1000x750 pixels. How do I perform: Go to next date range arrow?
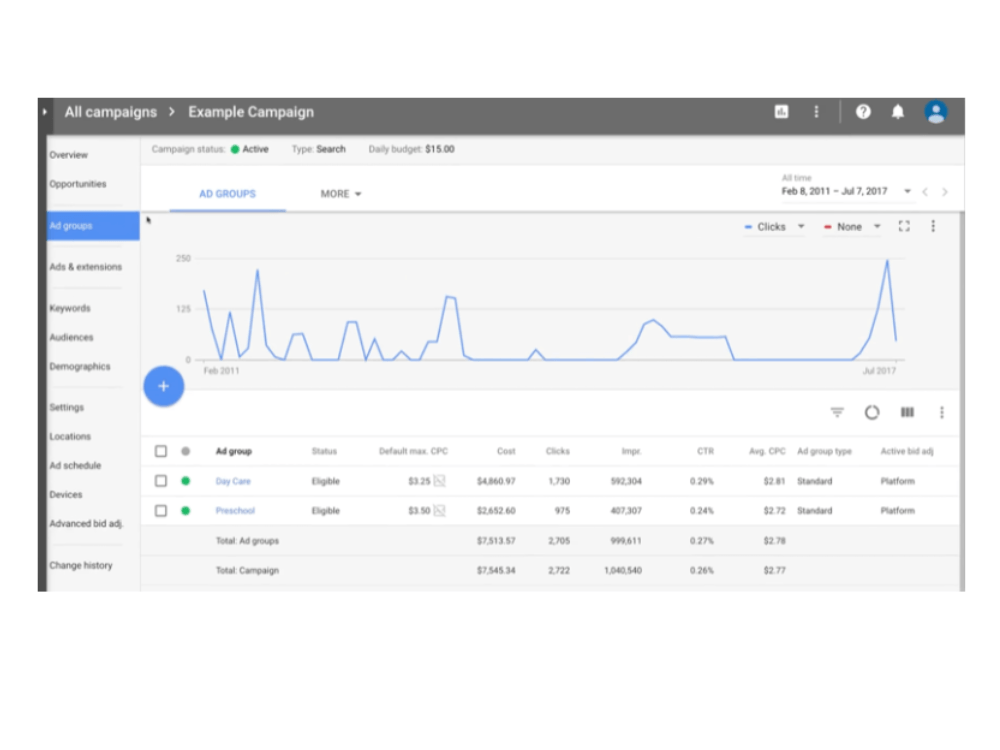[945, 191]
